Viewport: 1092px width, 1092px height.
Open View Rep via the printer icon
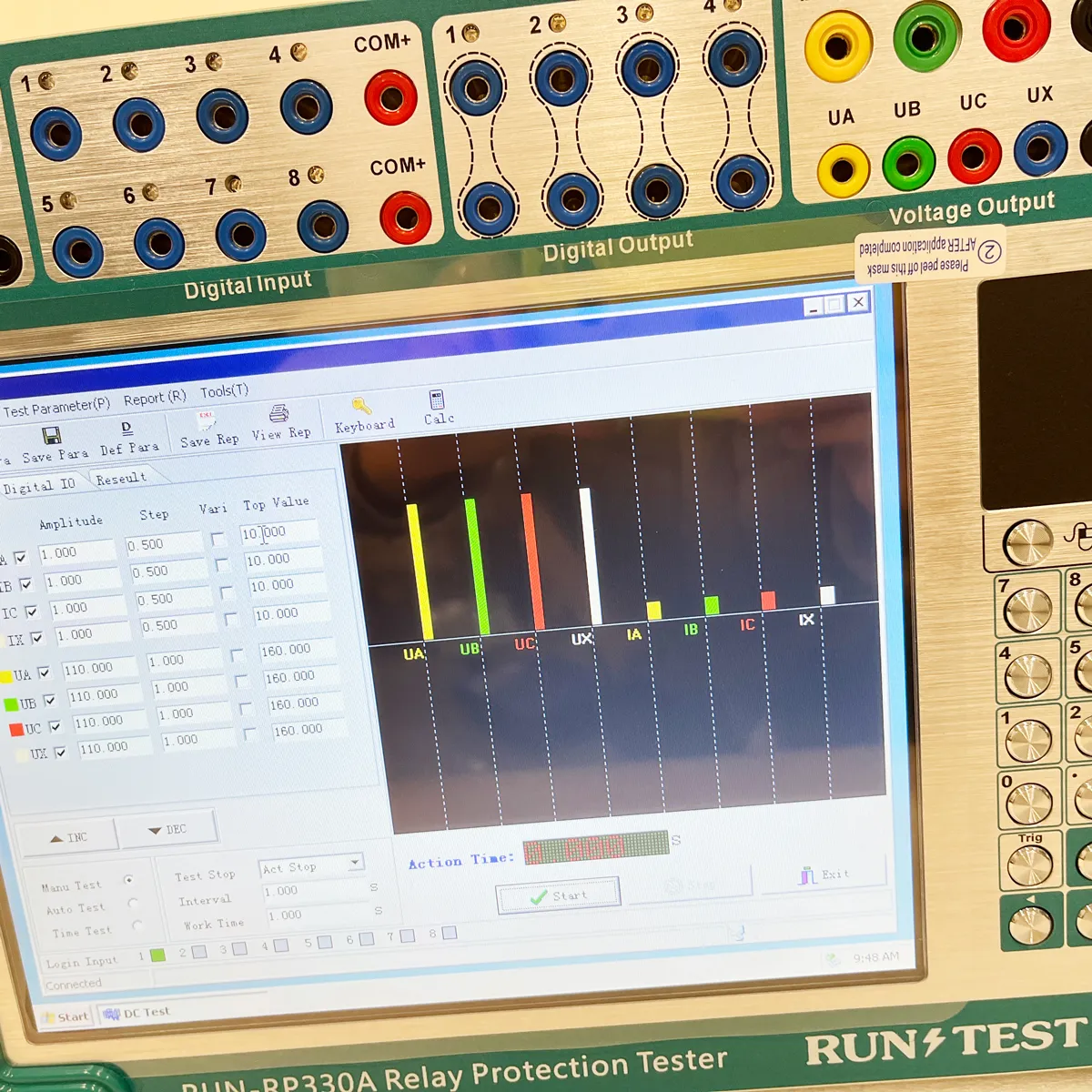click(279, 414)
